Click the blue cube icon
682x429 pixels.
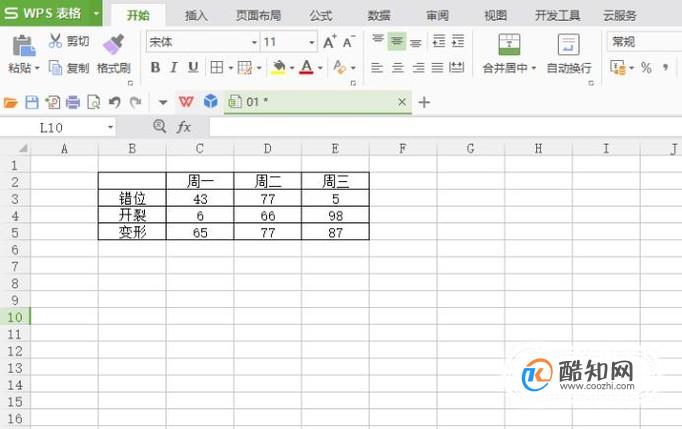[x=211, y=101]
